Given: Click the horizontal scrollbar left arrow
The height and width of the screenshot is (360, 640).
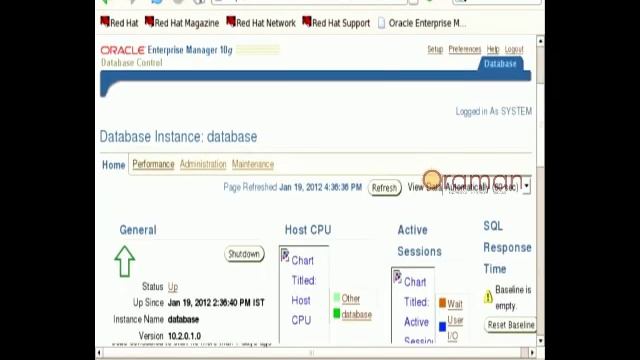Looking at the screenshot, I should pyautogui.click(x=99, y=352).
